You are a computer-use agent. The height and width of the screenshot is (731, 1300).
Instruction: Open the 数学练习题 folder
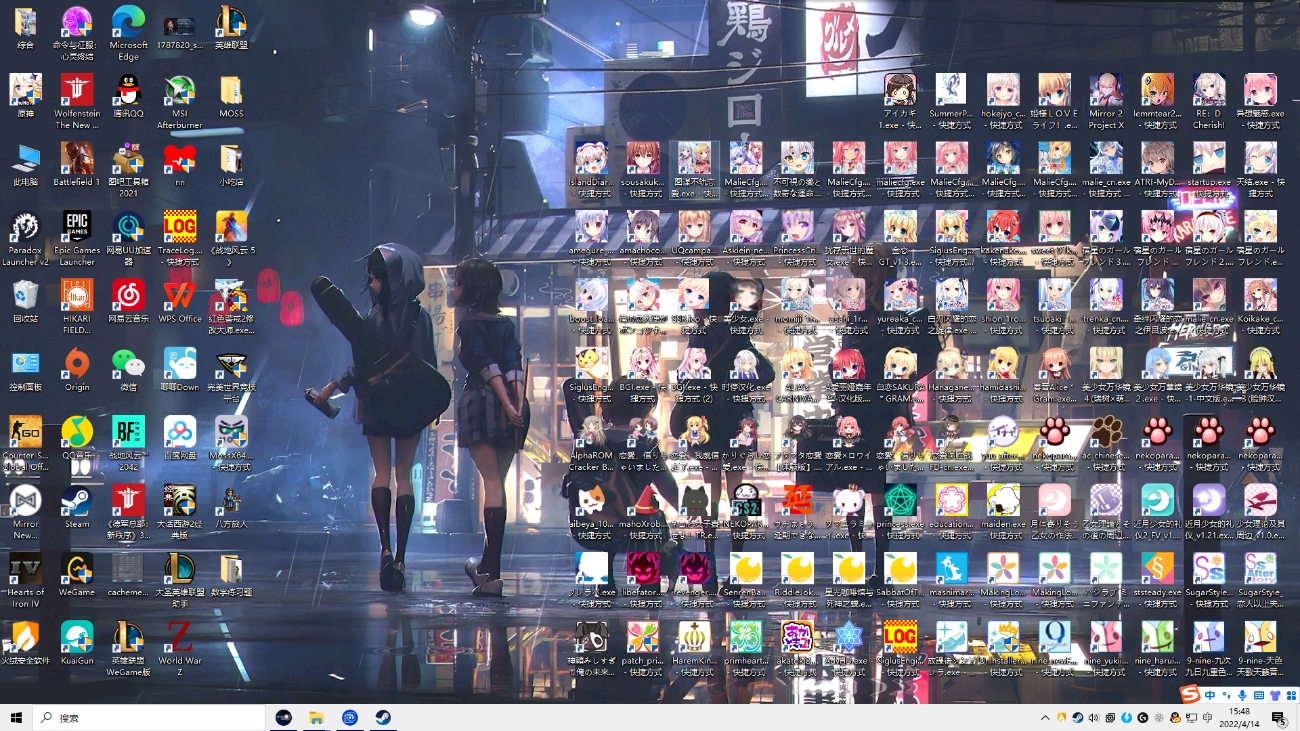click(x=231, y=573)
